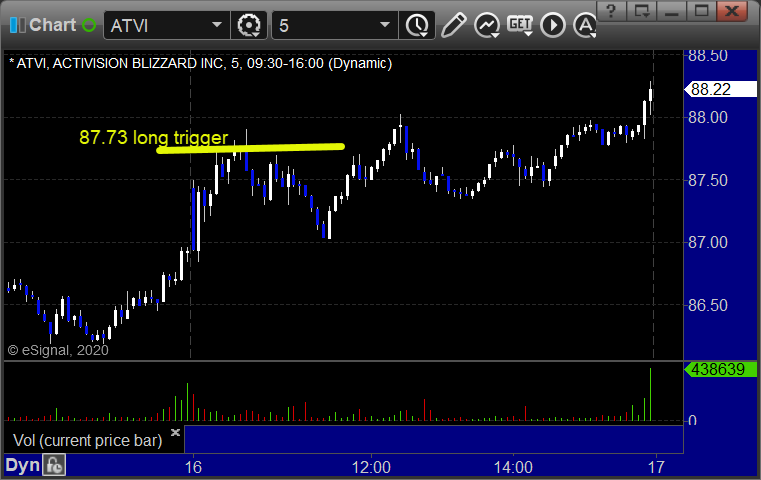
Task: Click the 87.50 price axis label
Action: click(x=708, y=181)
